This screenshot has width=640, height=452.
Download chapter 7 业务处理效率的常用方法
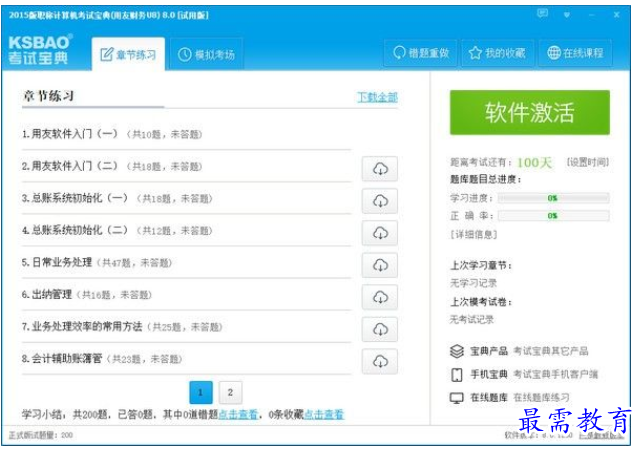(x=380, y=329)
